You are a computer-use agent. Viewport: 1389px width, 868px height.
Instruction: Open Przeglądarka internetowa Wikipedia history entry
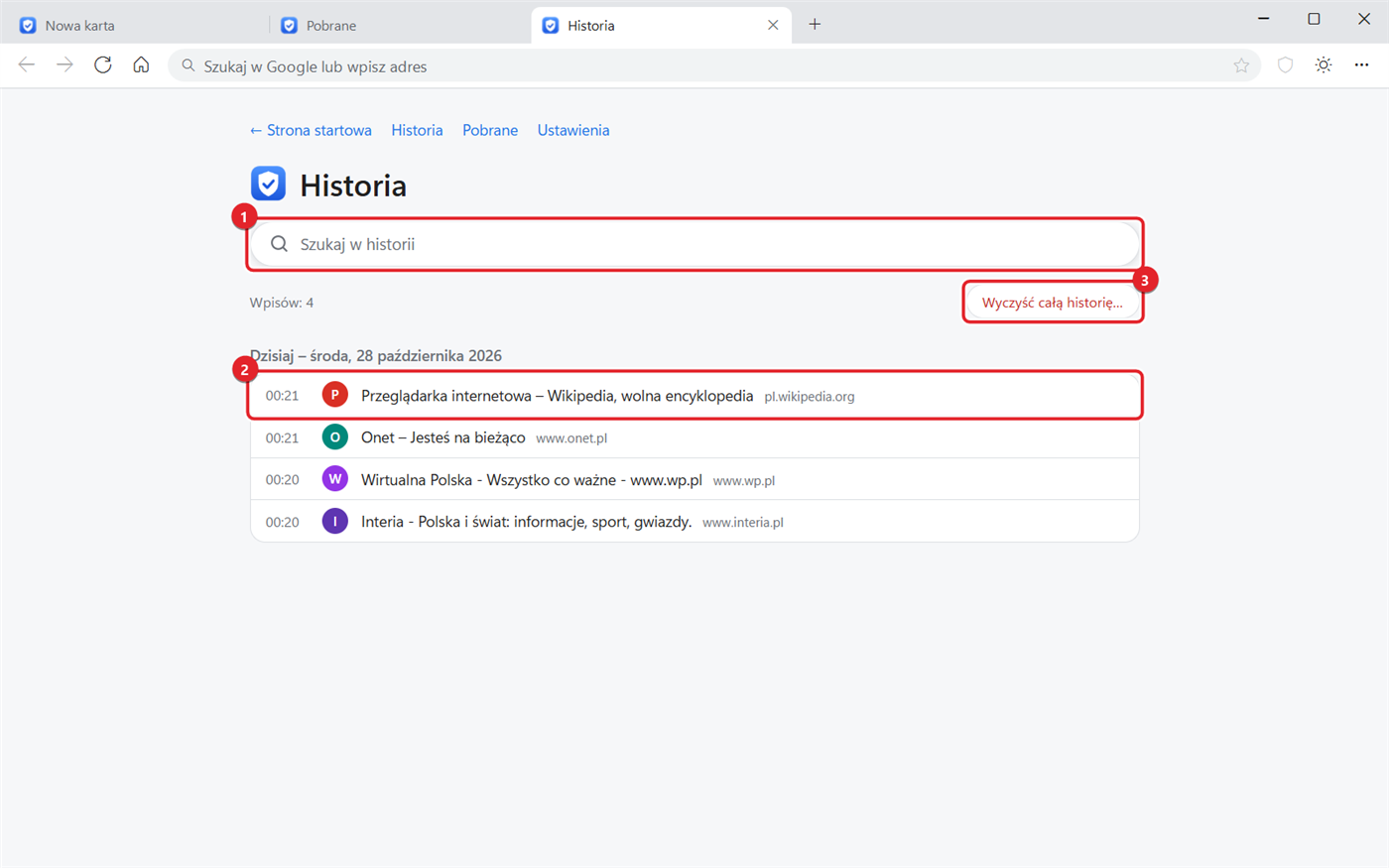click(x=694, y=396)
